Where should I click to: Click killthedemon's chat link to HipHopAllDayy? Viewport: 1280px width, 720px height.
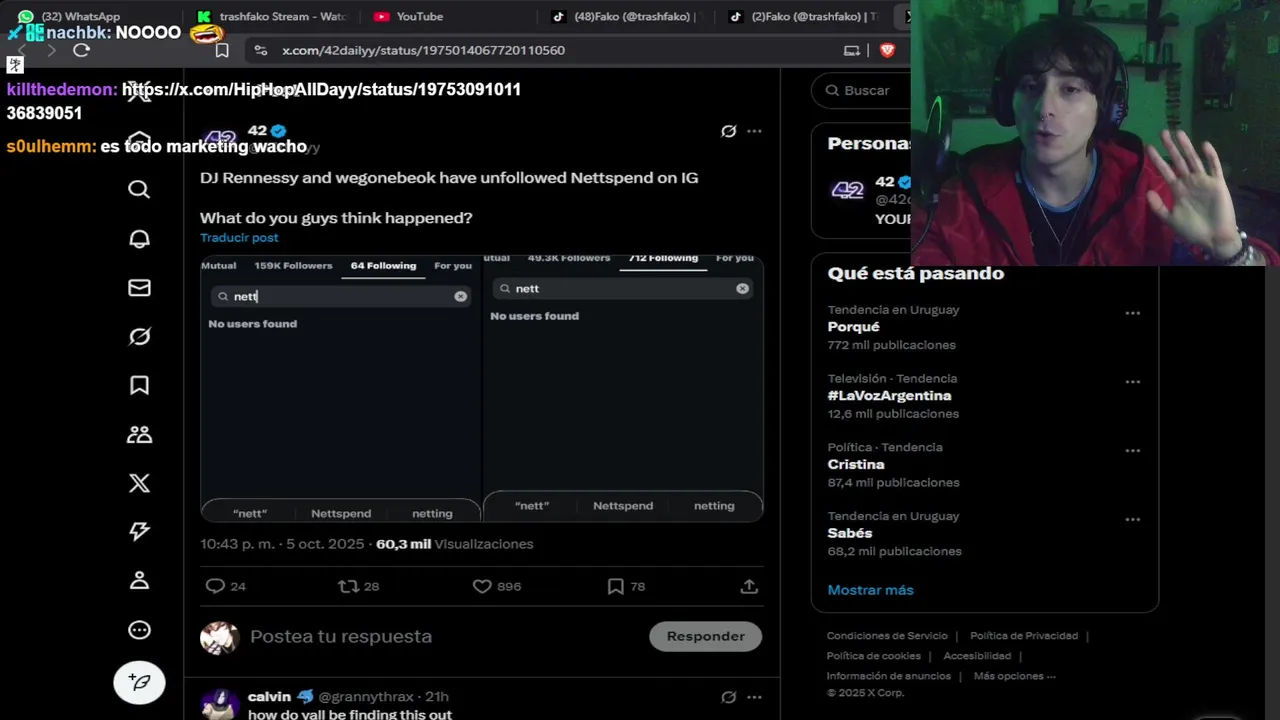pos(264,101)
